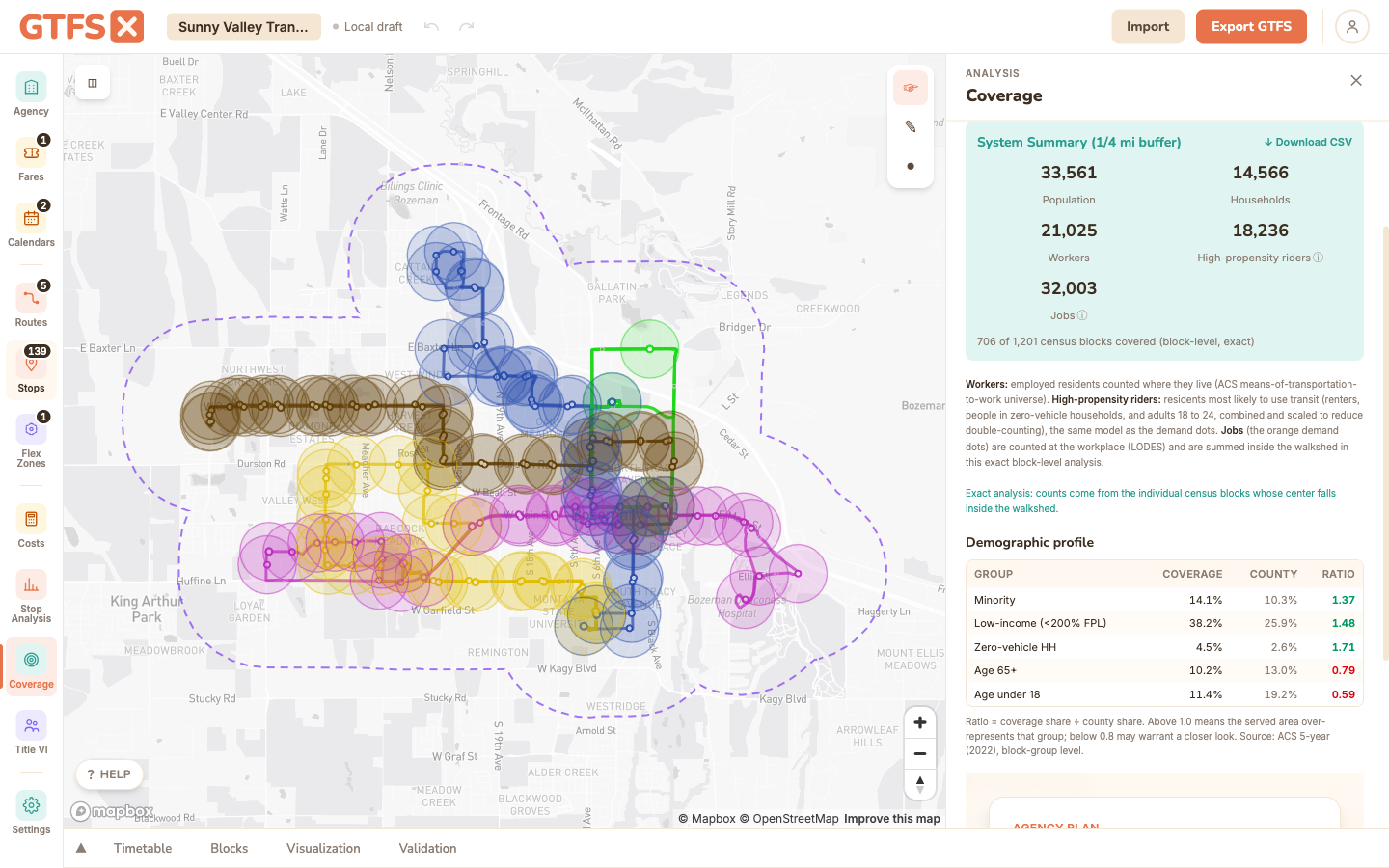The image size is (1389, 868).
Task: Click the RATIO column header
Action: (1338, 574)
